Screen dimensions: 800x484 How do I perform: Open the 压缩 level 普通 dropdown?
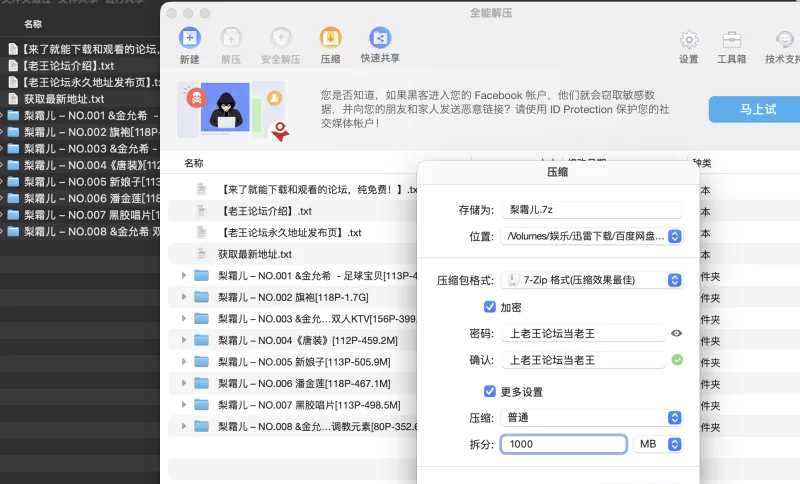pyautogui.click(x=592, y=418)
